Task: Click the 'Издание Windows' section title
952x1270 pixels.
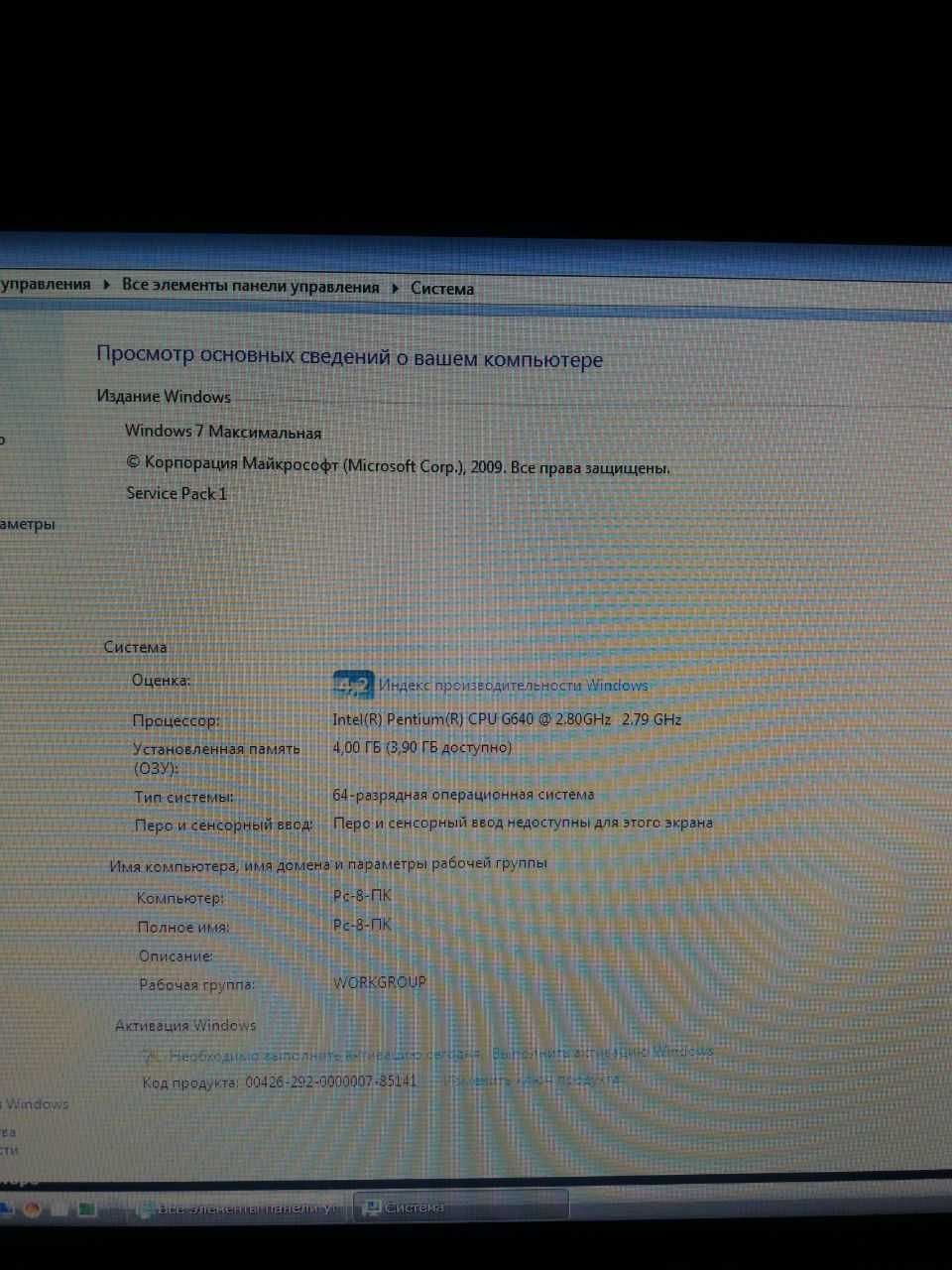Action: click(164, 397)
